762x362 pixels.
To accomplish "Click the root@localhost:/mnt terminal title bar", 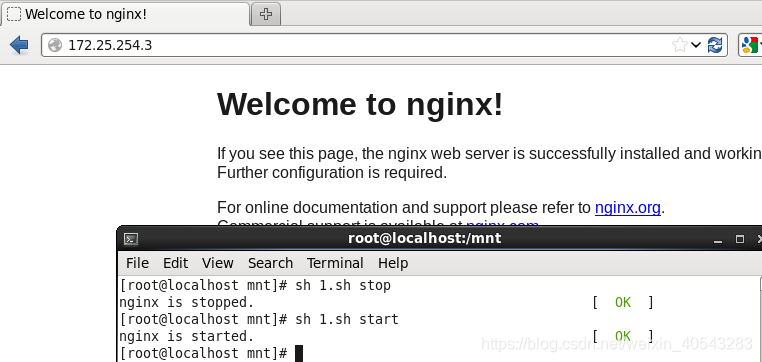I will click(x=424, y=239).
